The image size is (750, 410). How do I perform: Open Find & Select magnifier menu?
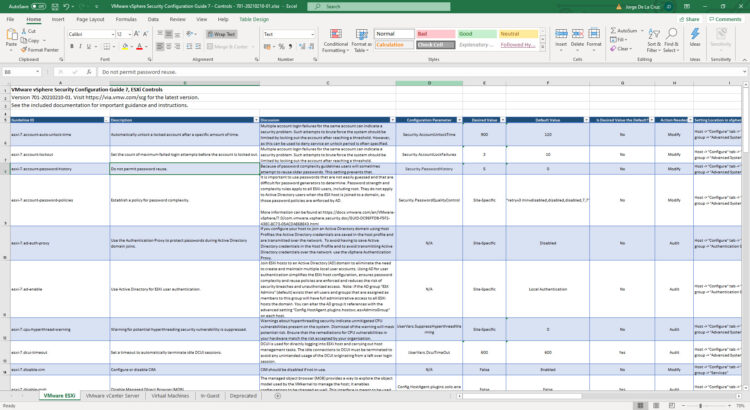pos(671,40)
